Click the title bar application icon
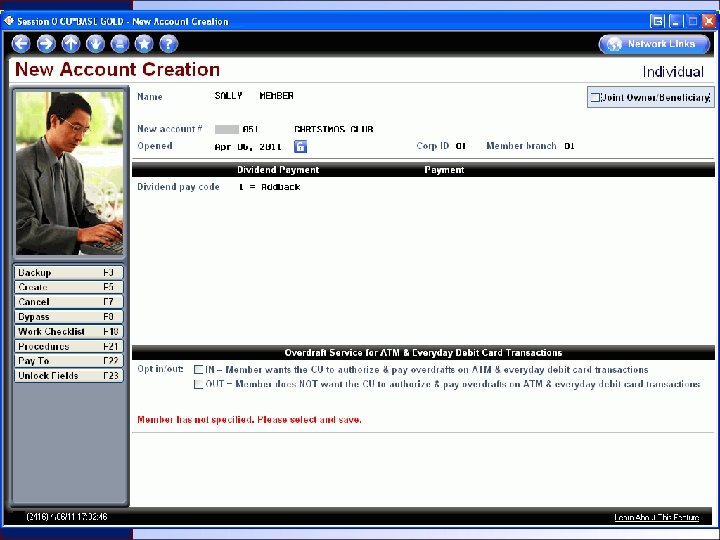The image size is (720, 540). click(9, 21)
